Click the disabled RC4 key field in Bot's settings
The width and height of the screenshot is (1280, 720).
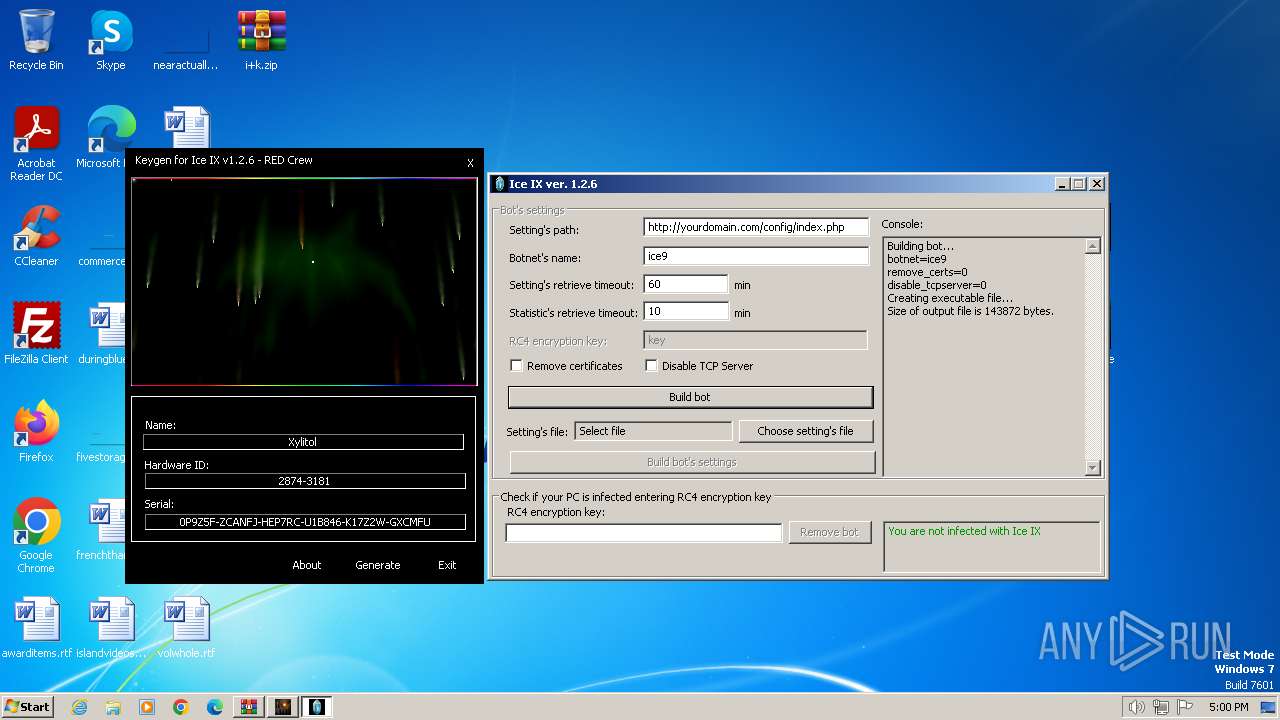pyautogui.click(x=755, y=340)
